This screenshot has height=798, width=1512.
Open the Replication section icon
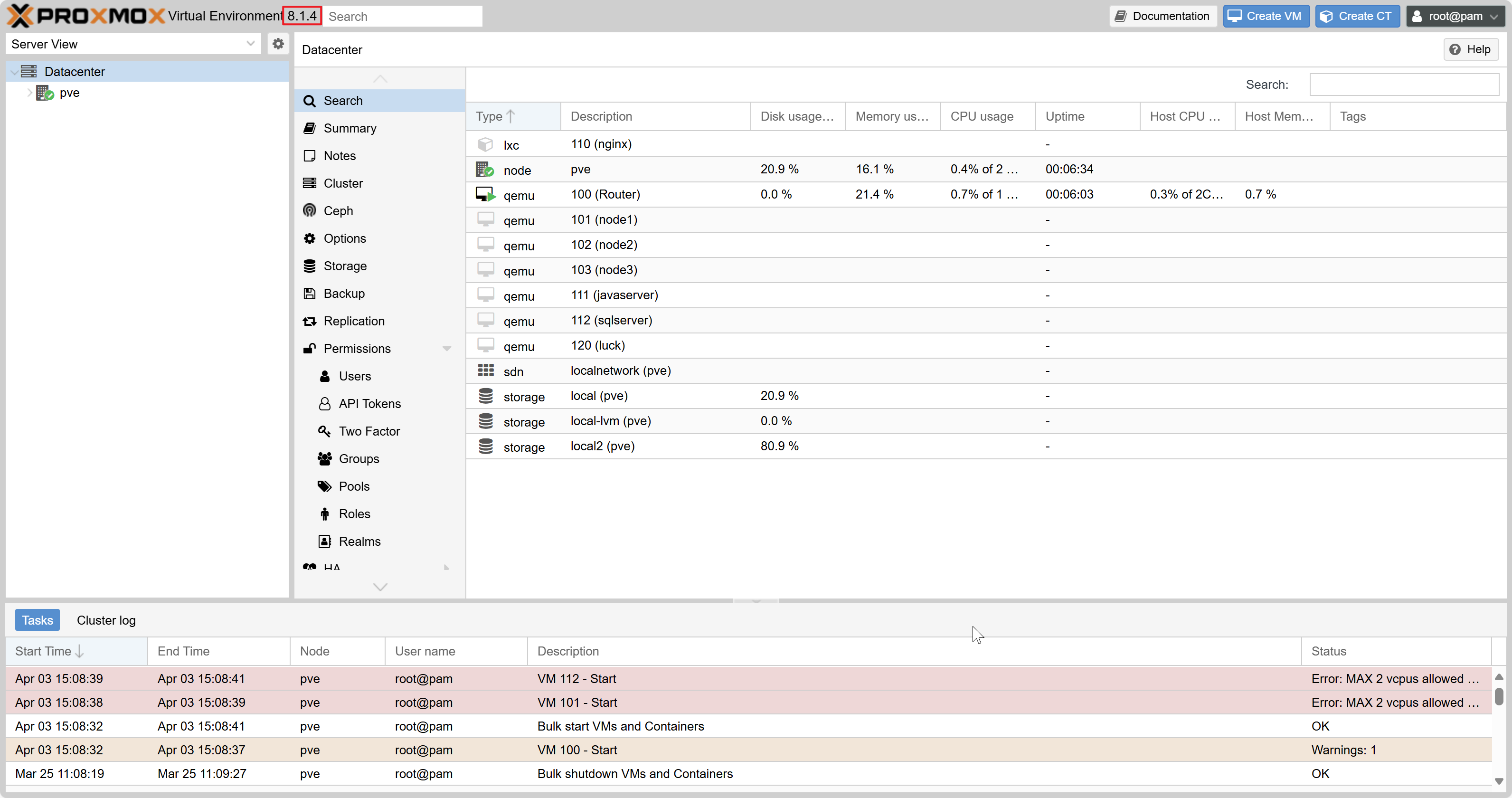309,321
